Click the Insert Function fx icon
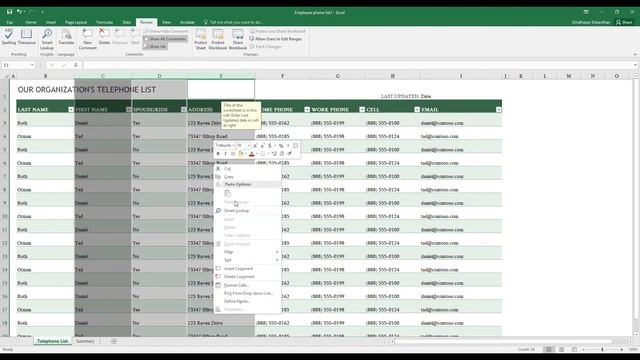Image resolution: width=640 pixels, height=360 pixels. pyautogui.click(x=76, y=65)
